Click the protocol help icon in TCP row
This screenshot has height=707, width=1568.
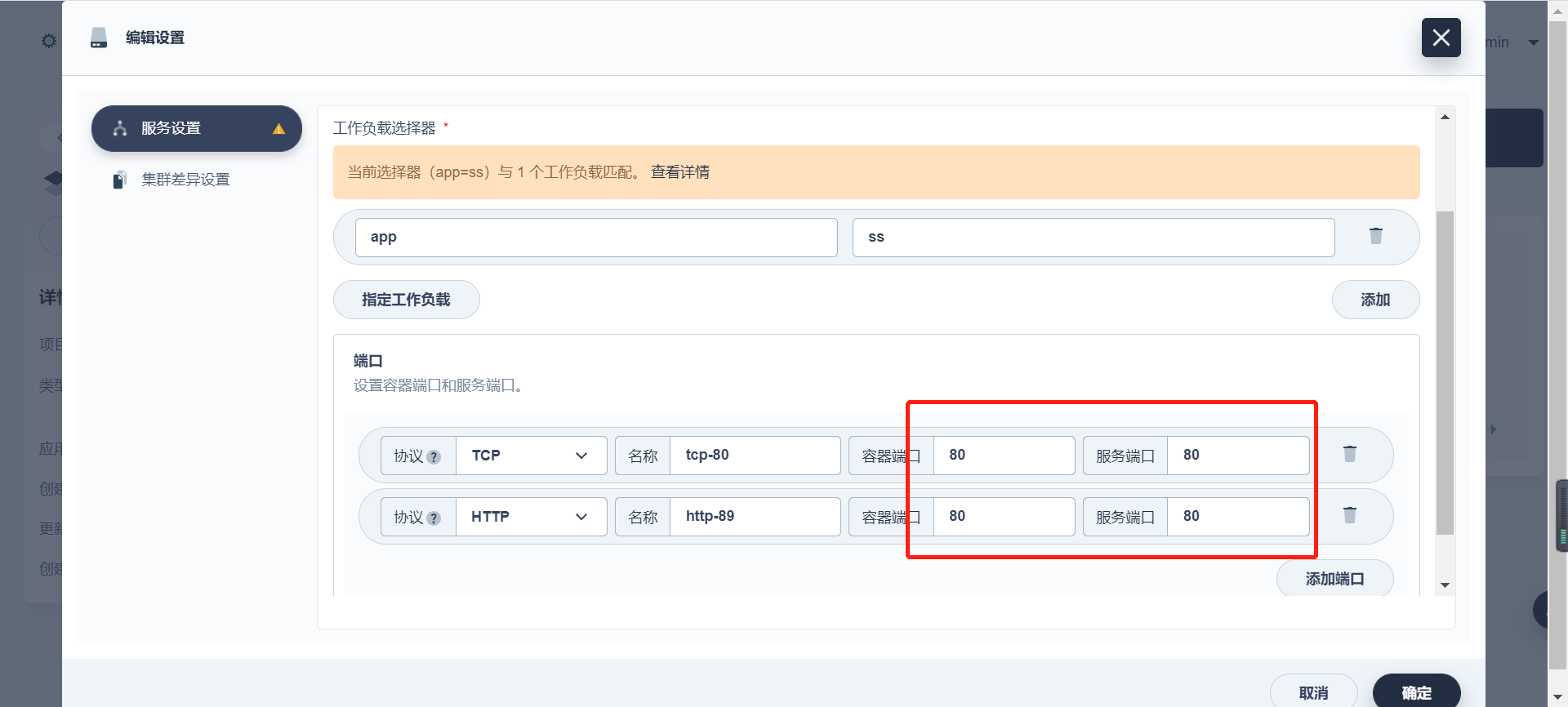(x=434, y=457)
